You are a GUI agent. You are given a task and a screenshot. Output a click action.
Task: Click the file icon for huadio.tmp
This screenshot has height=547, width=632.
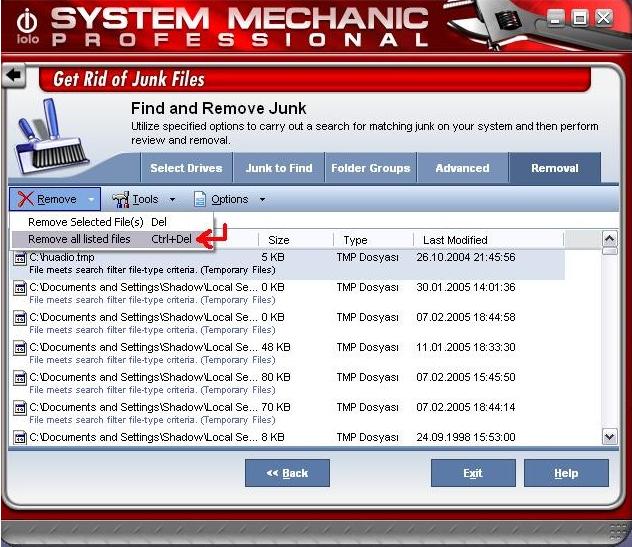tap(19, 258)
